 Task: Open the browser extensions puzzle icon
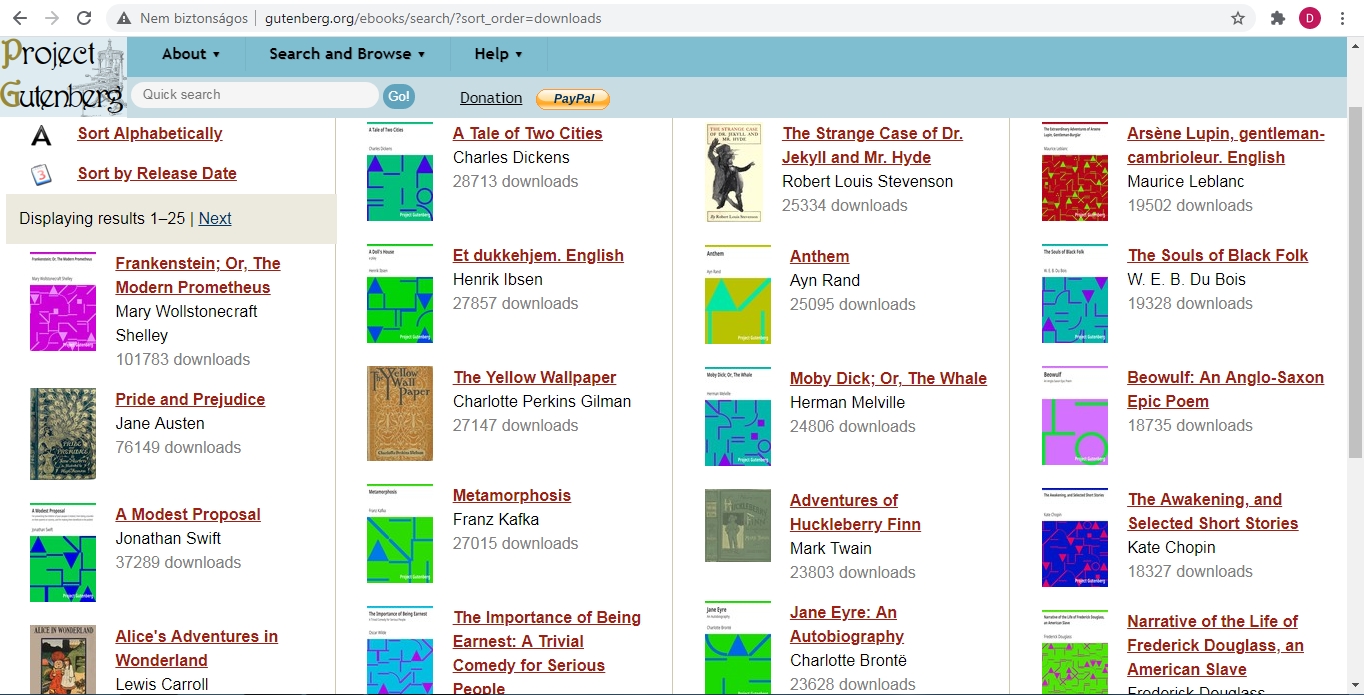coord(1277,18)
